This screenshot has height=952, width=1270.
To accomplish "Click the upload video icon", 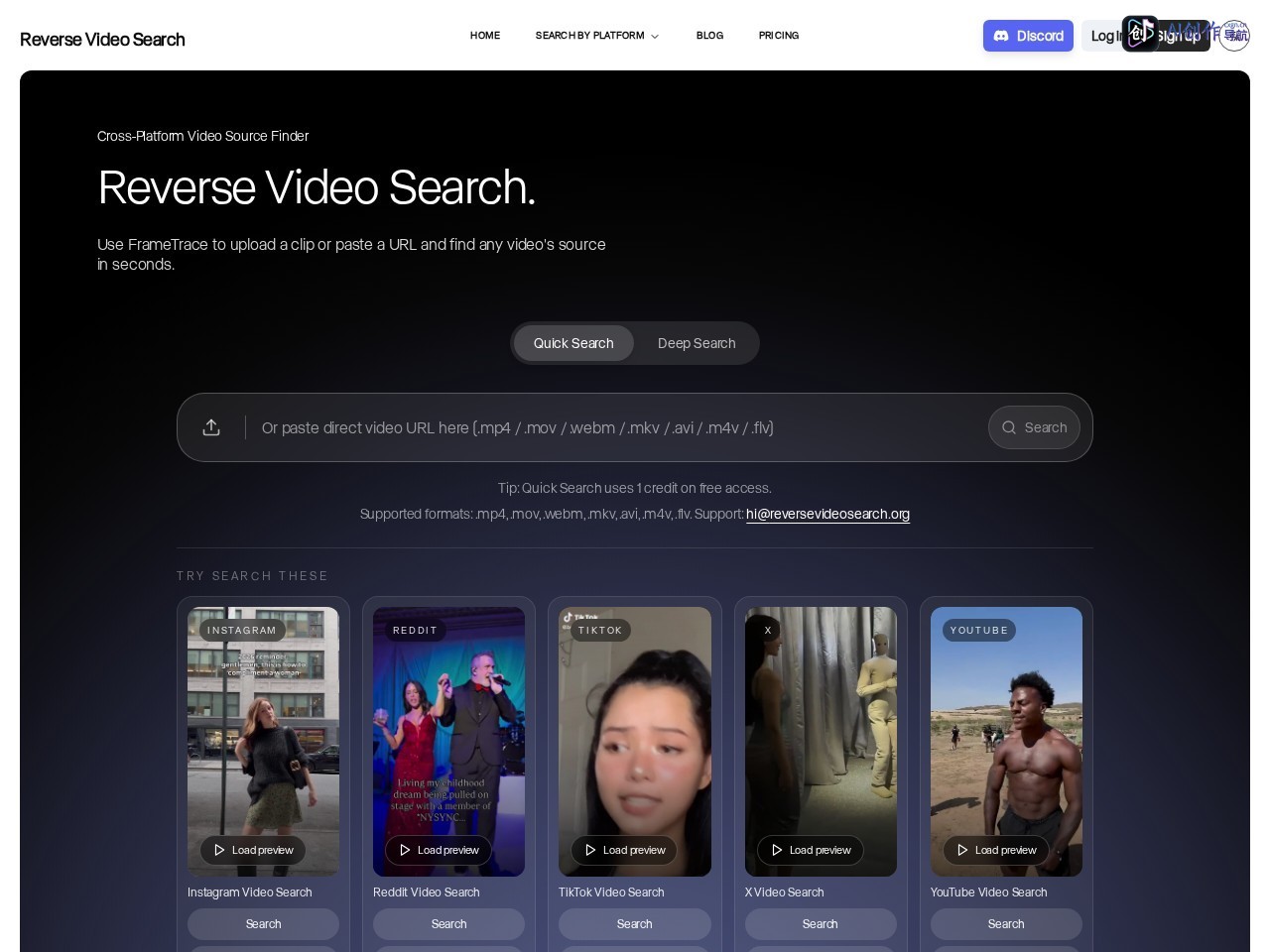I will (x=211, y=427).
